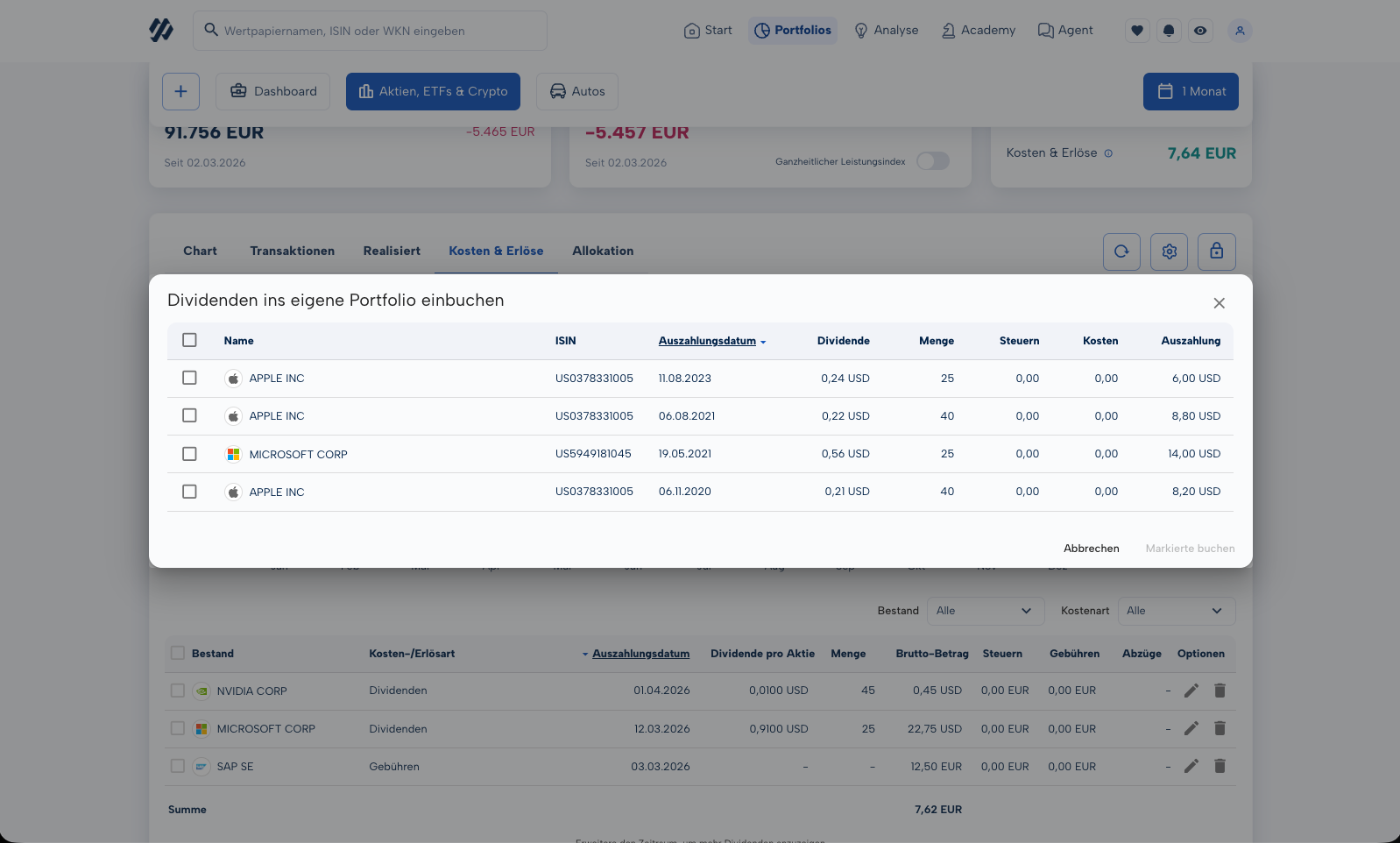Check the APPLE INC 06.11.2020 row
Viewport: 1400px width, 843px height.
tap(189, 492)
